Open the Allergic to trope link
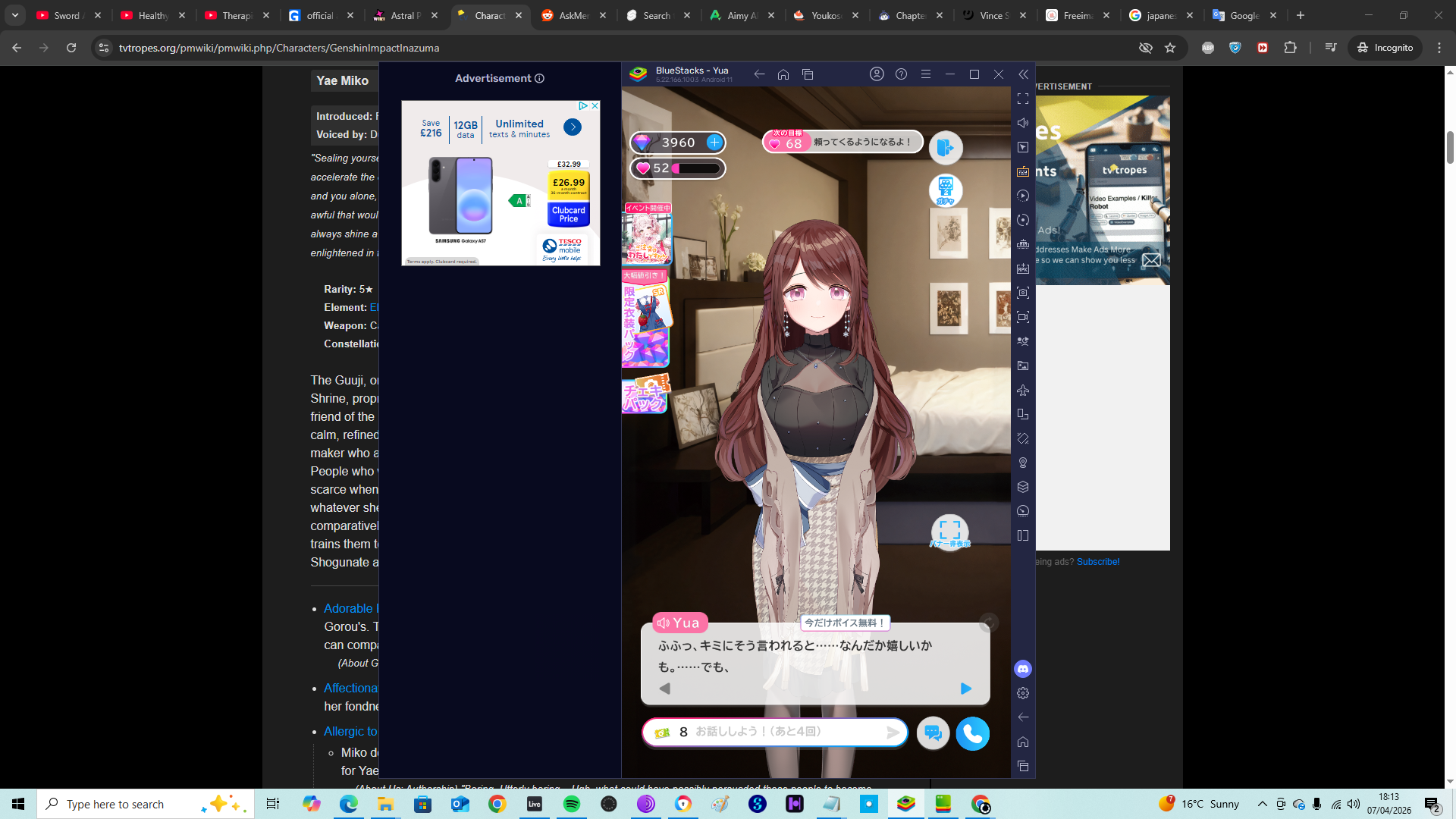 (x=350, y=731)
